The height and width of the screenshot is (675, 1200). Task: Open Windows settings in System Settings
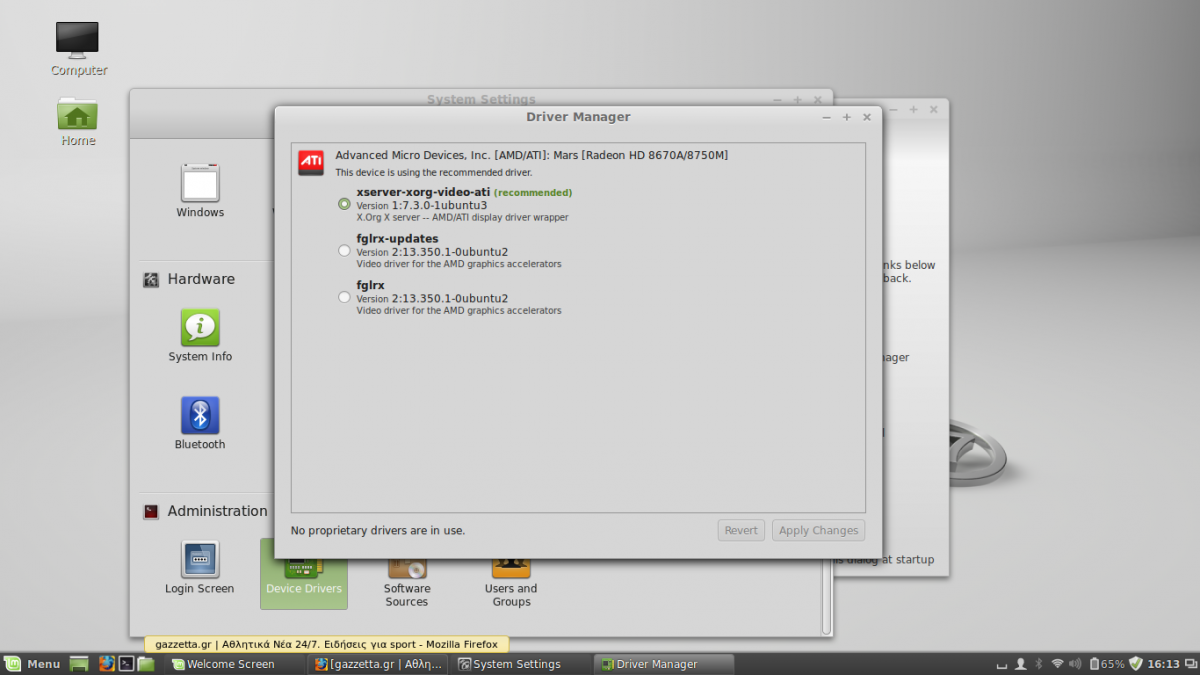(200, 191)
